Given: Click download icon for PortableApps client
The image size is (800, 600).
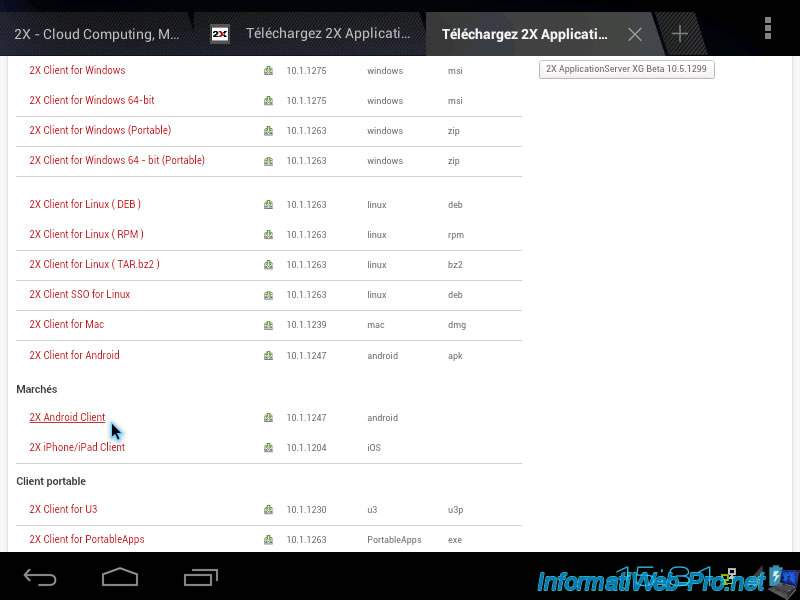Looking at the screenshot, I should (268, 540).
